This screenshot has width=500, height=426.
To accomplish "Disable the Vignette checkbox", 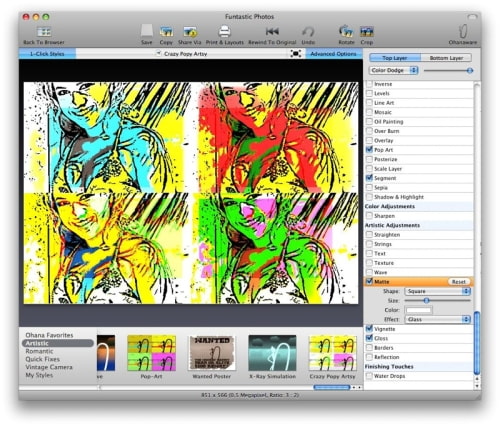I will 369,329.
